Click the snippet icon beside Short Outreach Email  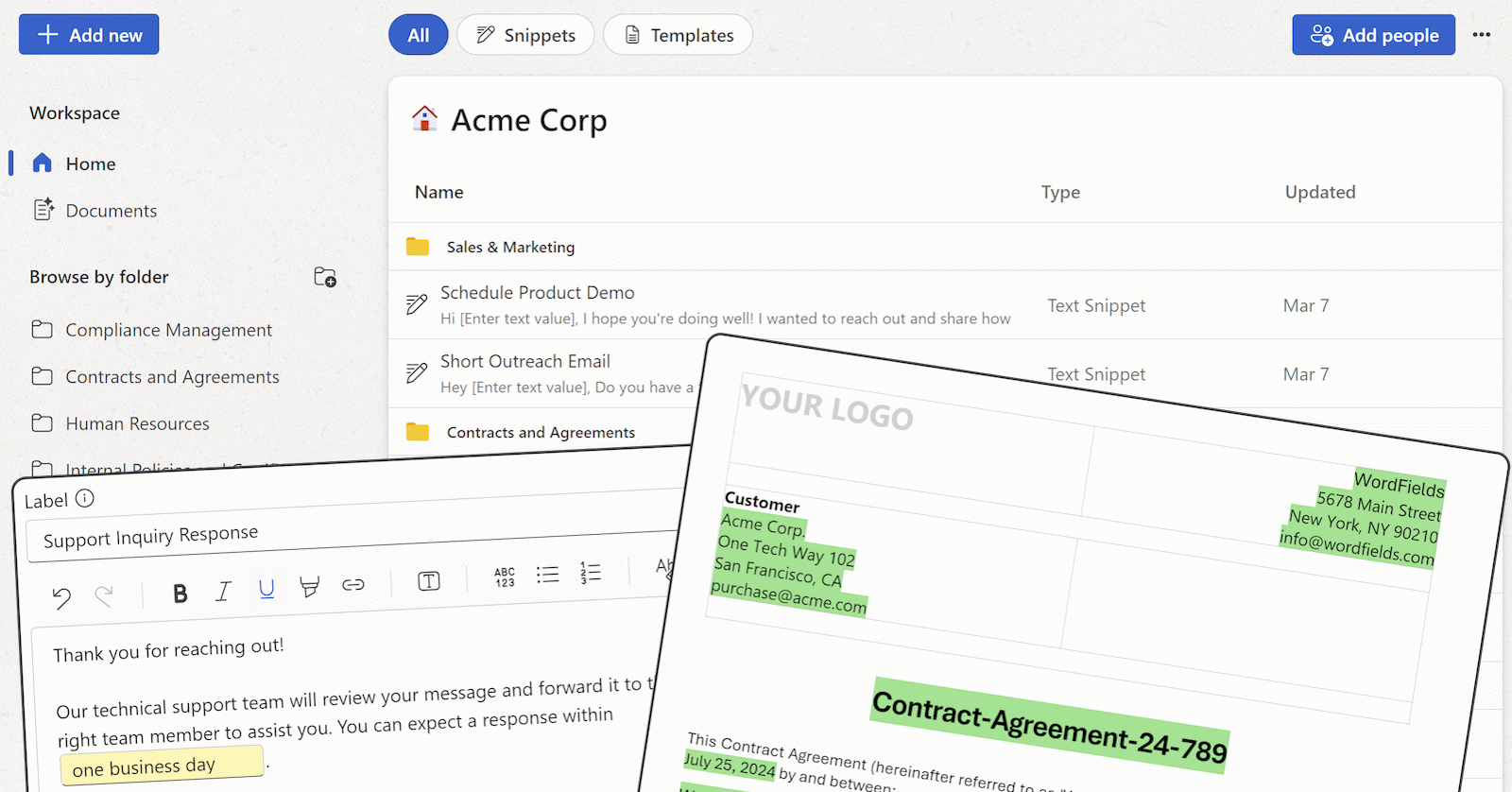pyautogui.click(x=417, y=373)
